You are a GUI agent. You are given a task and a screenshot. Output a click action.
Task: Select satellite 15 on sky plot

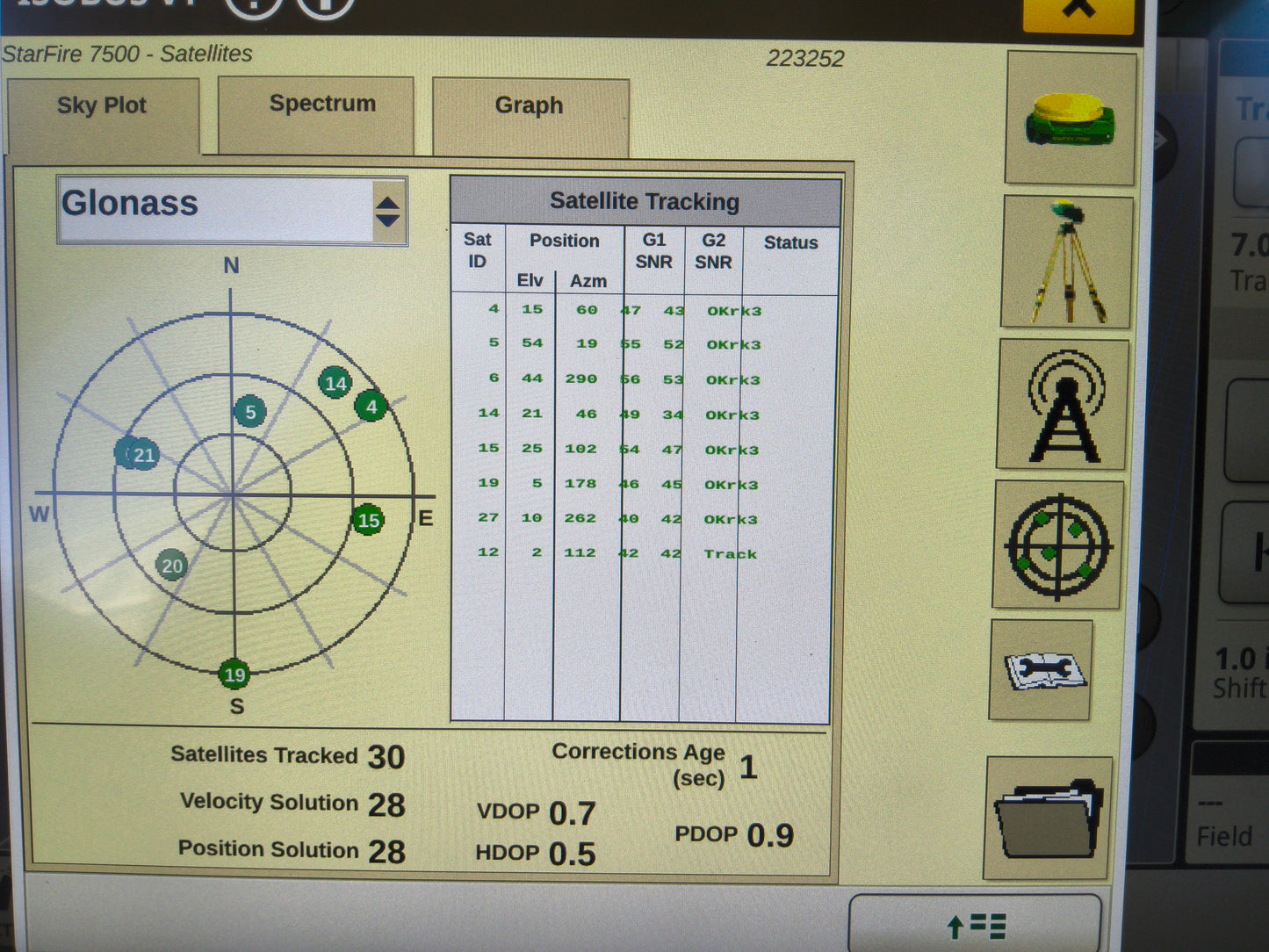pos(368,520)
